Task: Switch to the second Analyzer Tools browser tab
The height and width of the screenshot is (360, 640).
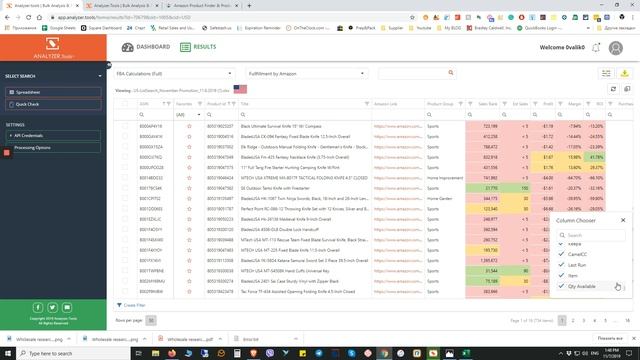Action: click(x=122, y=6)
